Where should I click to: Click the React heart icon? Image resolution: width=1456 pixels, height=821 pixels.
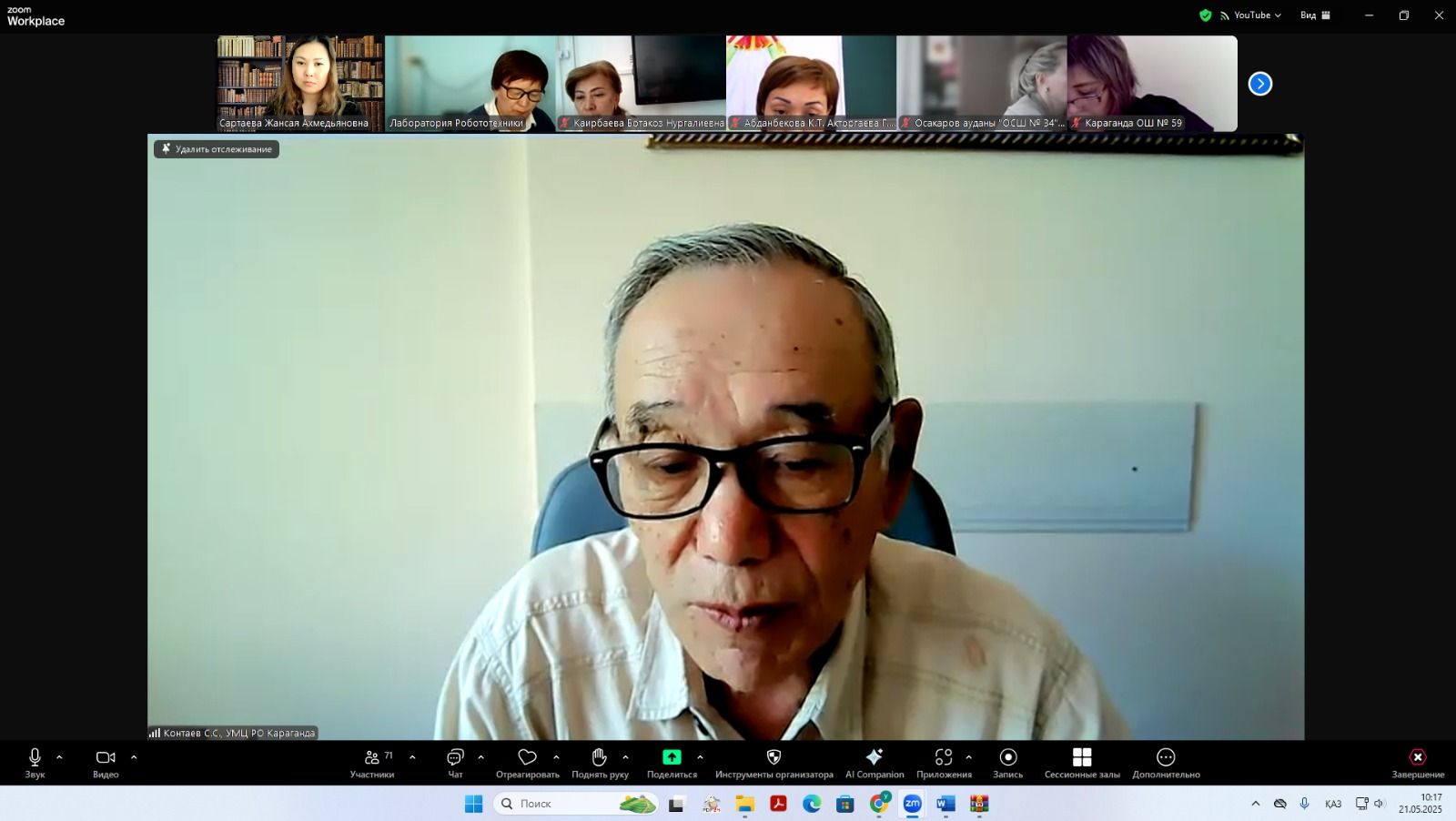[527, 763]
